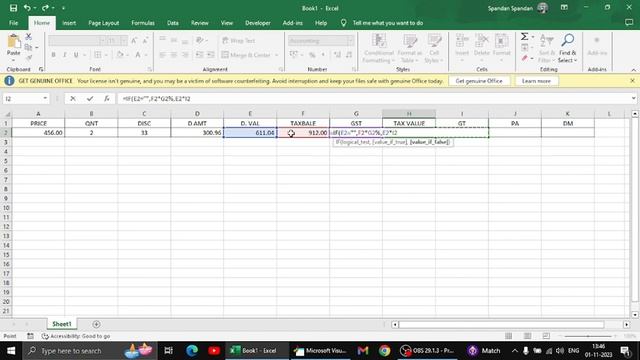Image resolution: width=640 pixels, height=360 pixels.
Task: Toggle Wrap Text
Action: tap(238, 40)
